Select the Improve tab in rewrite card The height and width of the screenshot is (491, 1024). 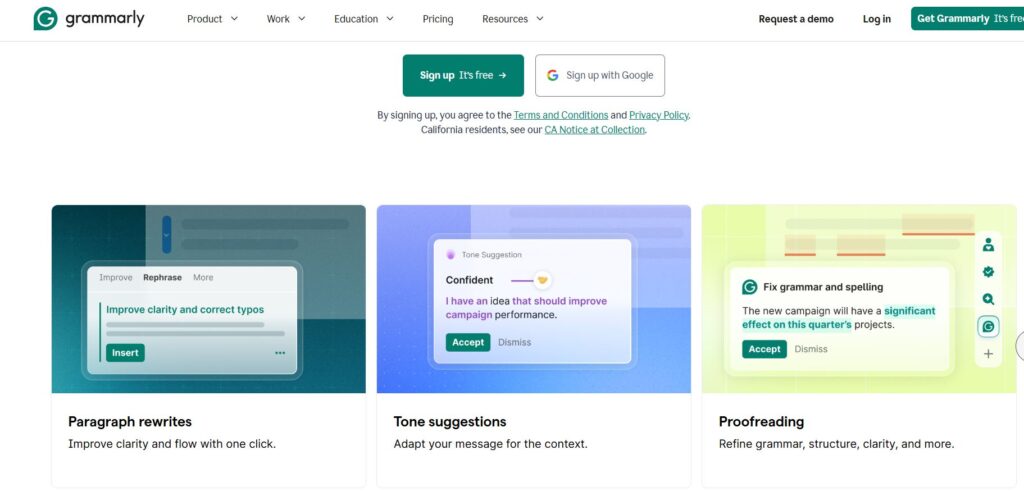pyautogui.click(x=116, y=277)
